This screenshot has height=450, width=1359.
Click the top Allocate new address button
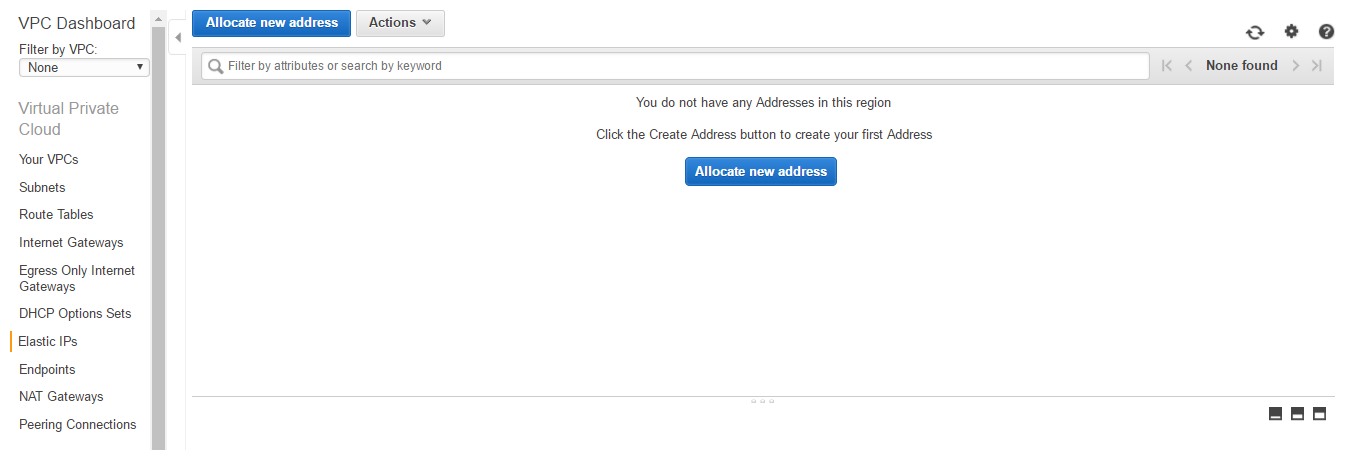pyautogui.click(x=271, y=23)
